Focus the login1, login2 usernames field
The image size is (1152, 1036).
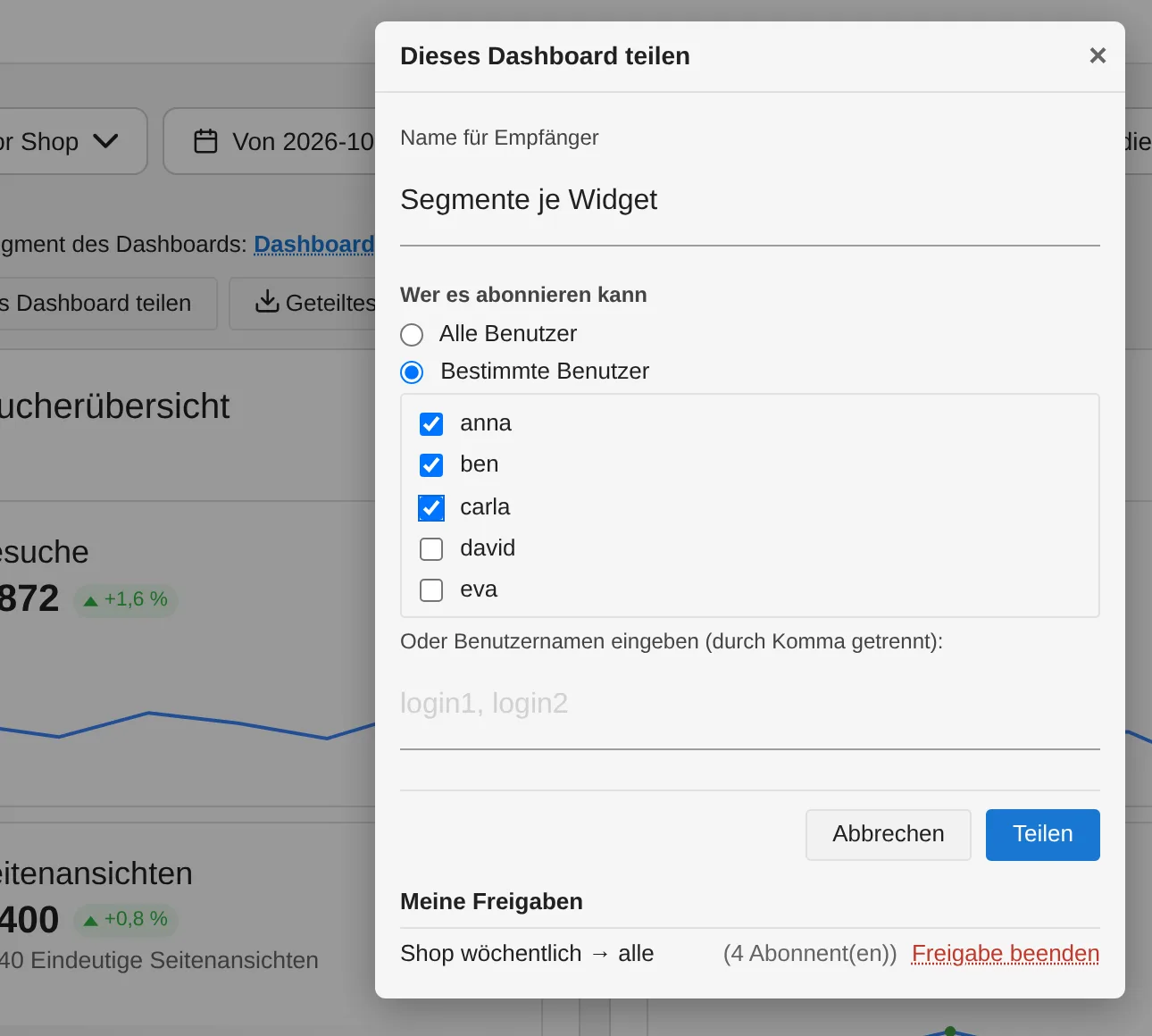click(749, 705)
